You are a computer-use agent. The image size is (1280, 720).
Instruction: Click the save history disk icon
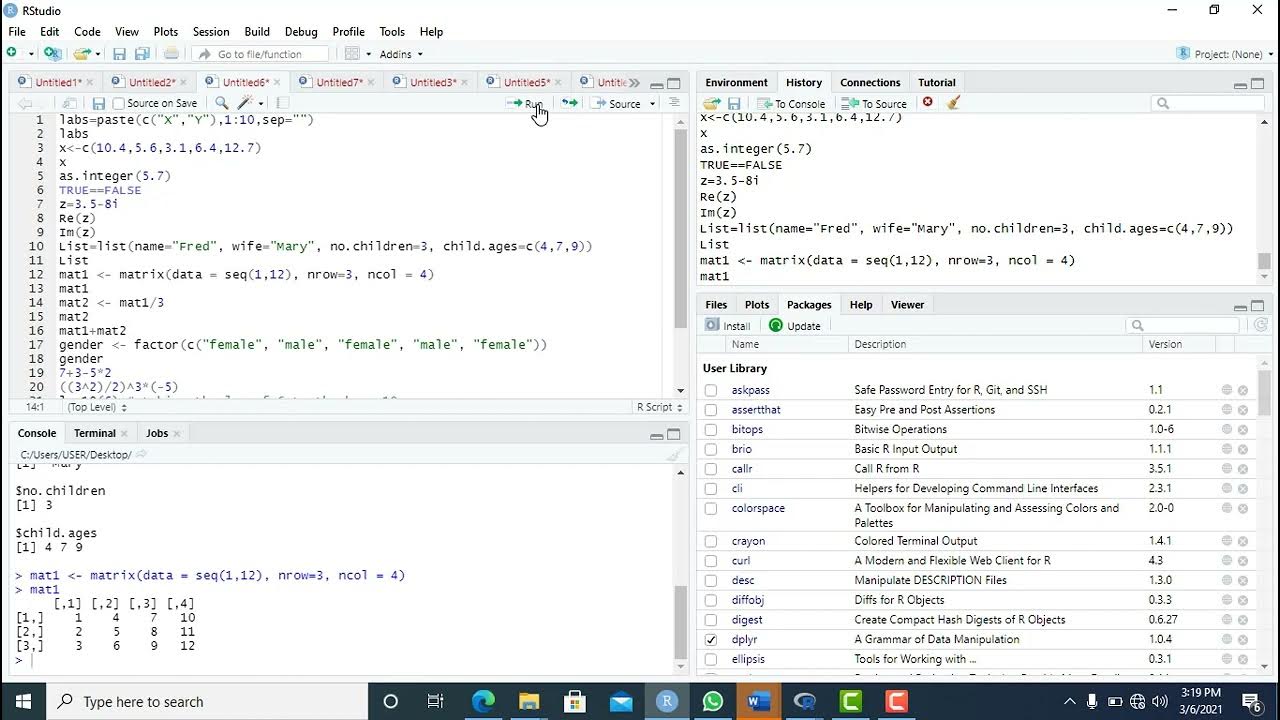pyautogui.click(x=734, y=103)
